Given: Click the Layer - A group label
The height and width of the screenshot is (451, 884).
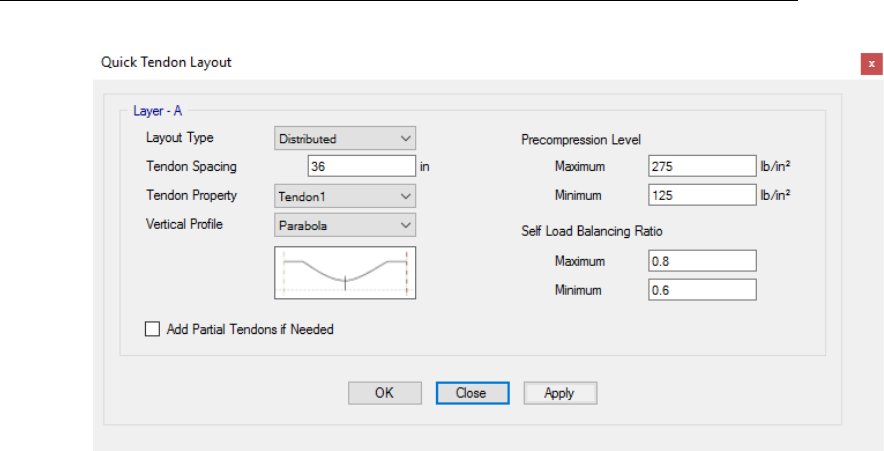Looking at the screenshot, I should coord(157,111).
